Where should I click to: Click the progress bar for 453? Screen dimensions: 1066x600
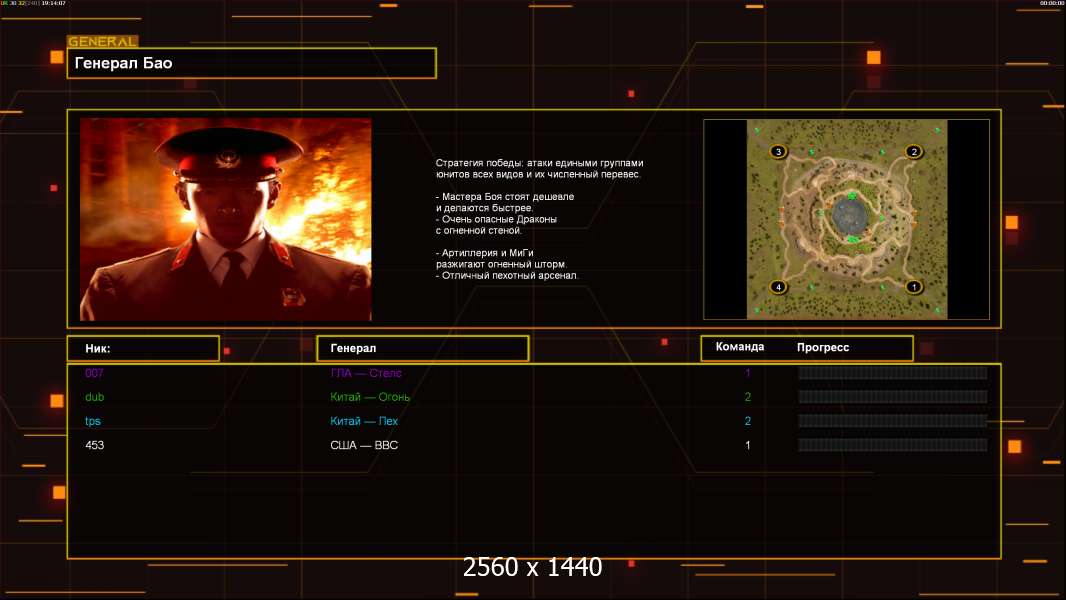[x=893, y=445]
